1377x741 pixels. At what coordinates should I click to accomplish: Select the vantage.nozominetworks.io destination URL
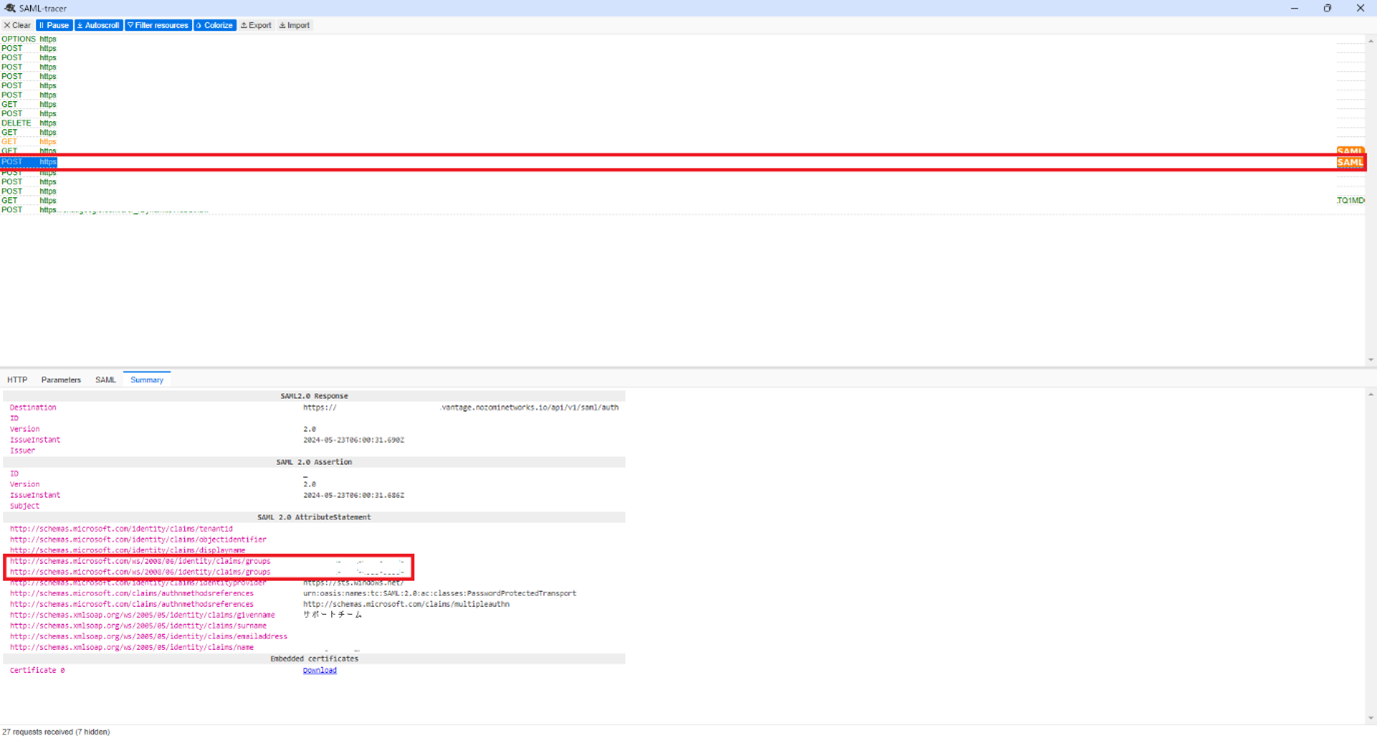tap(461, 407)
